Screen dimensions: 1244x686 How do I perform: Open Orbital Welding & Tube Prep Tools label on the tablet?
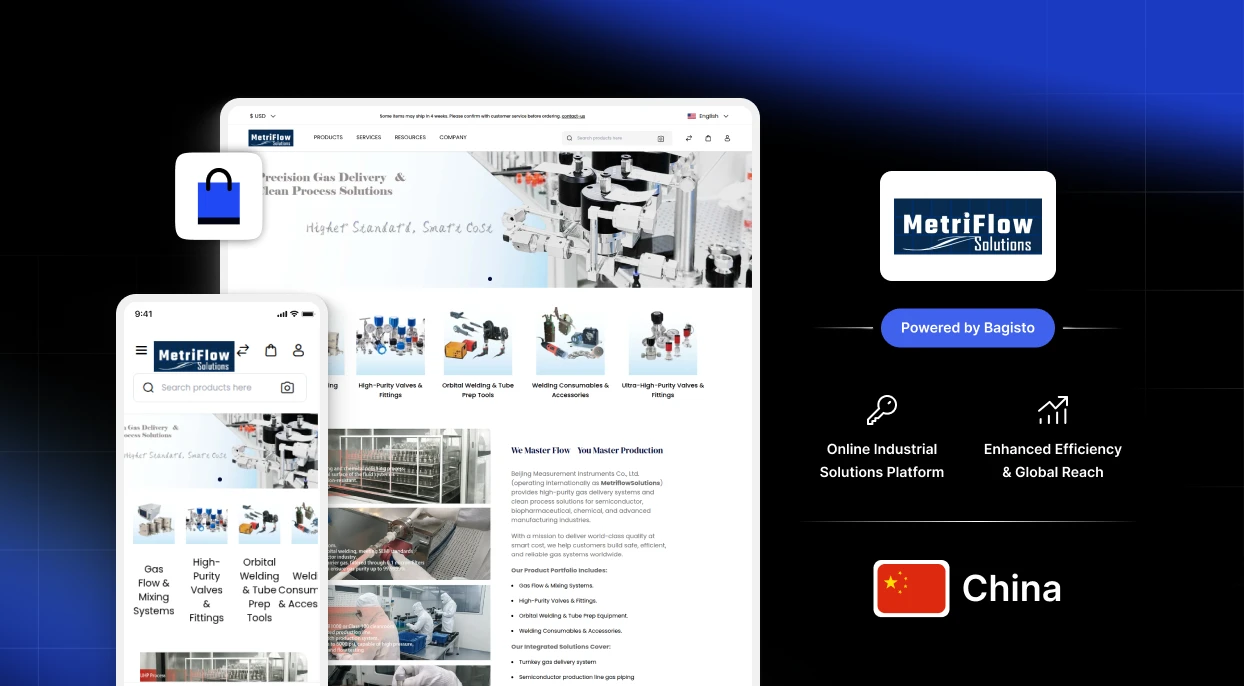click(x=478, y=390)
